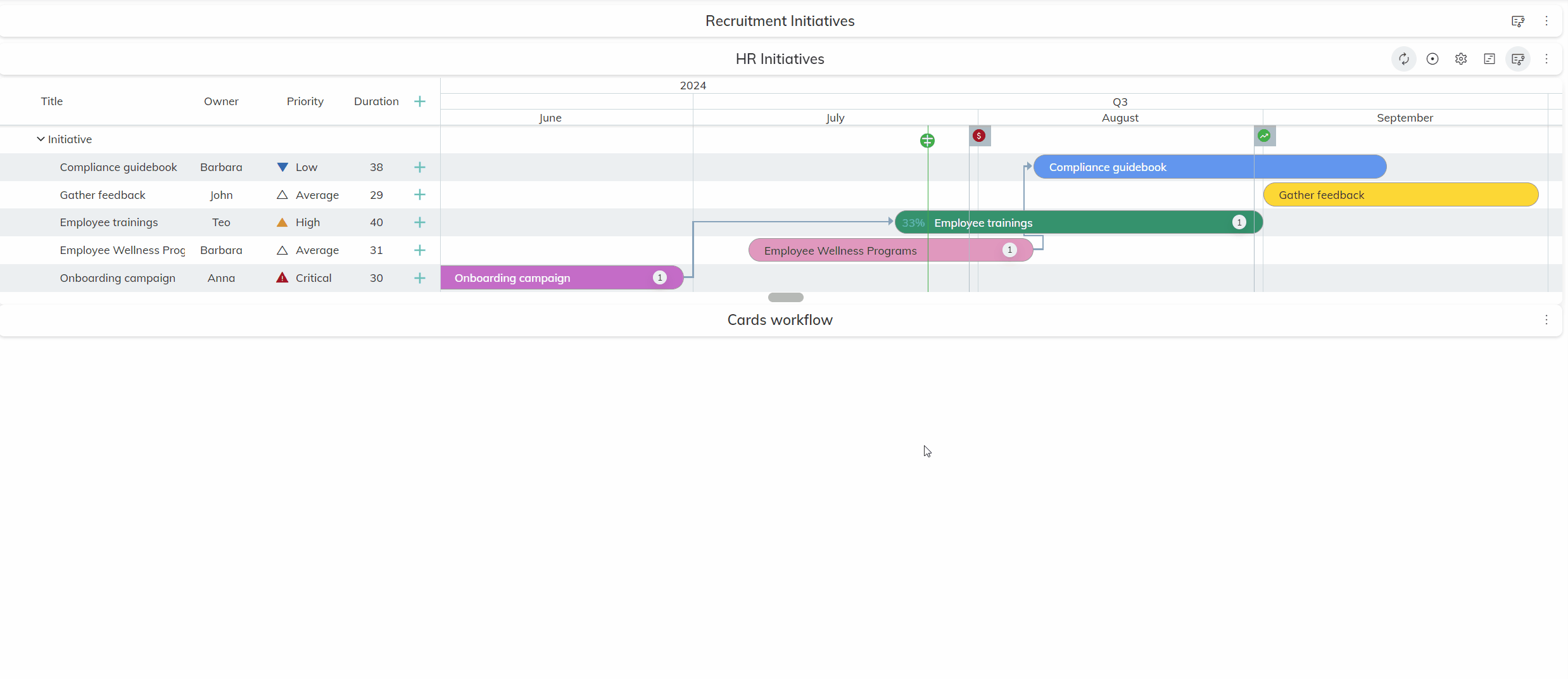
Task: Click Gather feedback title cell
Action: pos(103,195)
